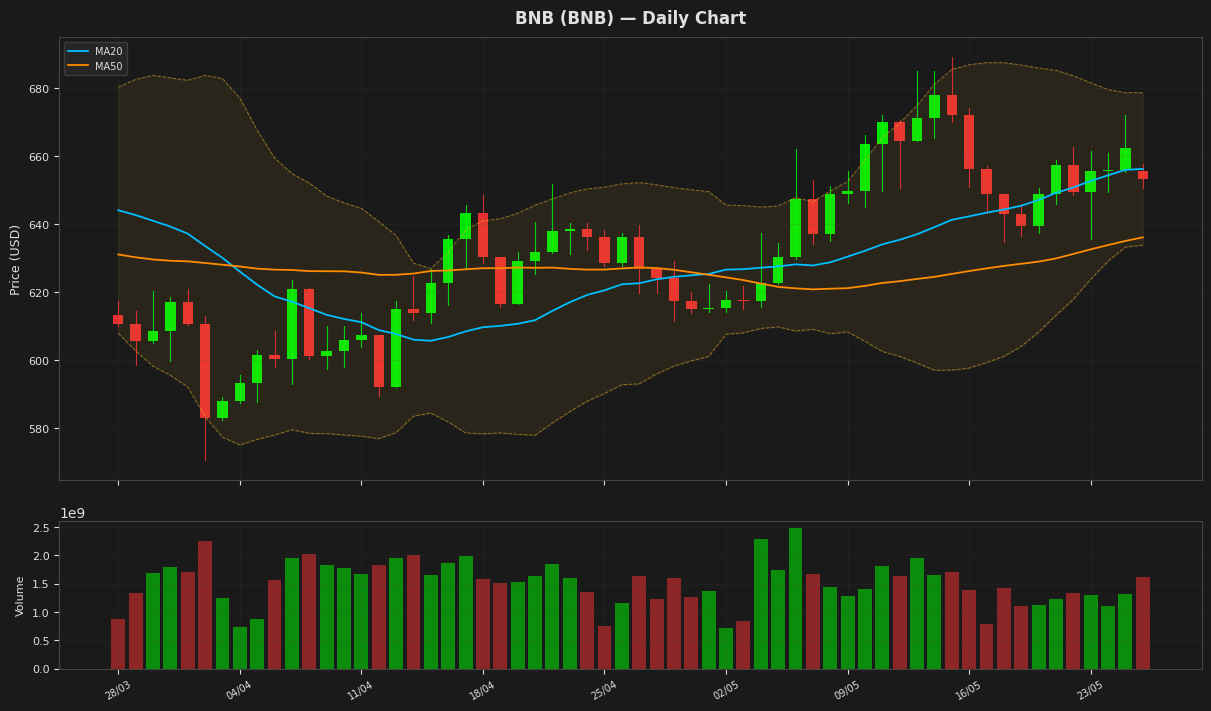This screenshot has height=711, width=1211.
Task: Click the 28/03 date label
Action: click(117, 690)
